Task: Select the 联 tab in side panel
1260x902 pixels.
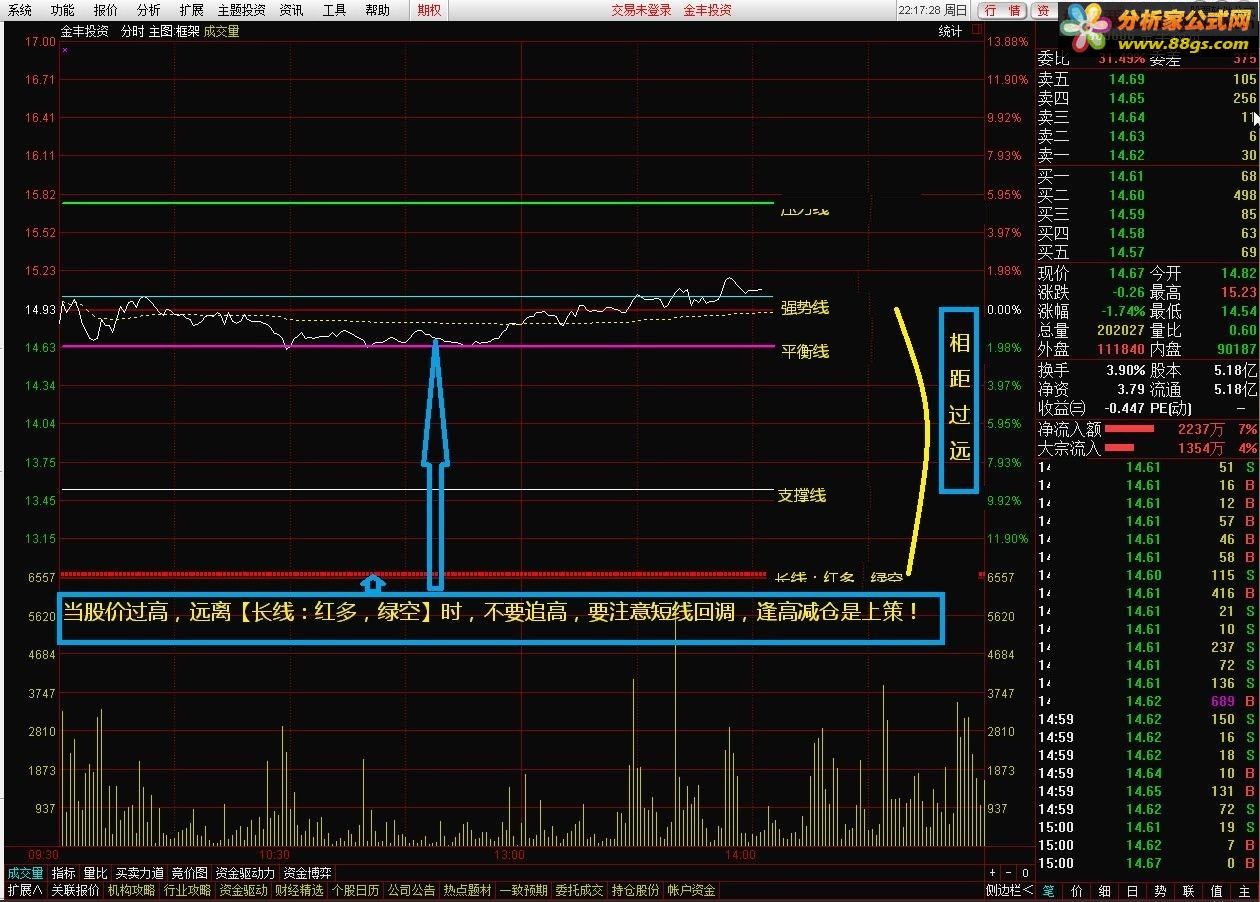Action: (1188, 890)
